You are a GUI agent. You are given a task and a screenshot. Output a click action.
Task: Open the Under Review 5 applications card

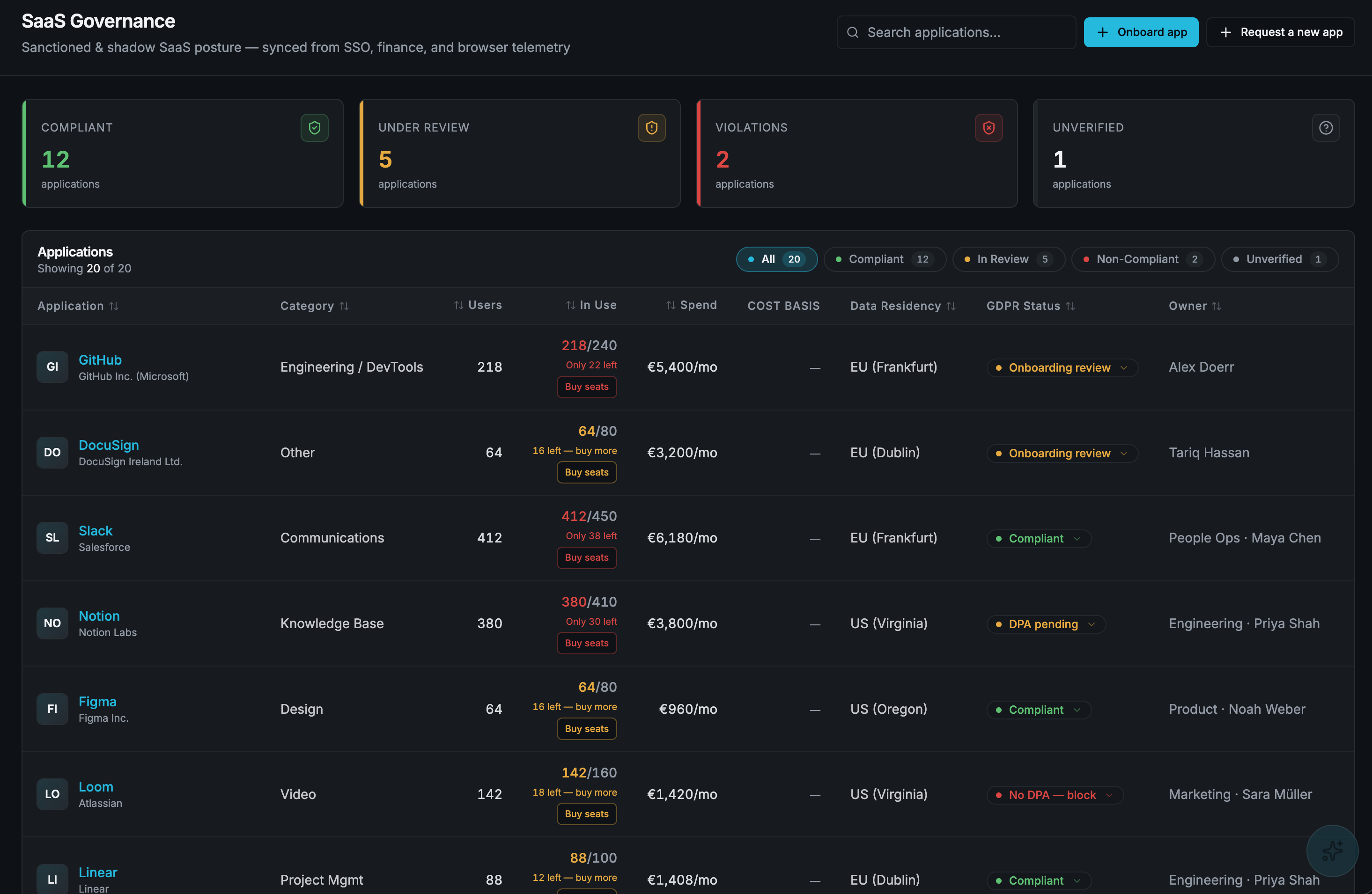point(520,154)
